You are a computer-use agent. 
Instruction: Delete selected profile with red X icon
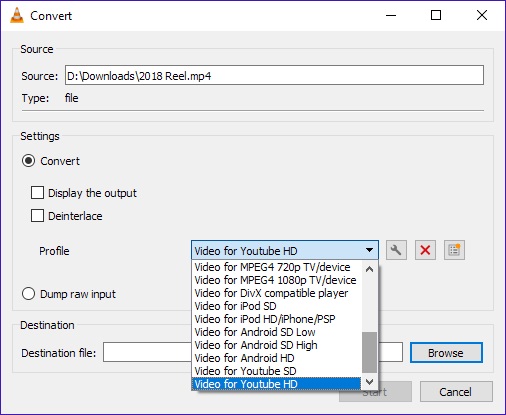tap(425, 250)
